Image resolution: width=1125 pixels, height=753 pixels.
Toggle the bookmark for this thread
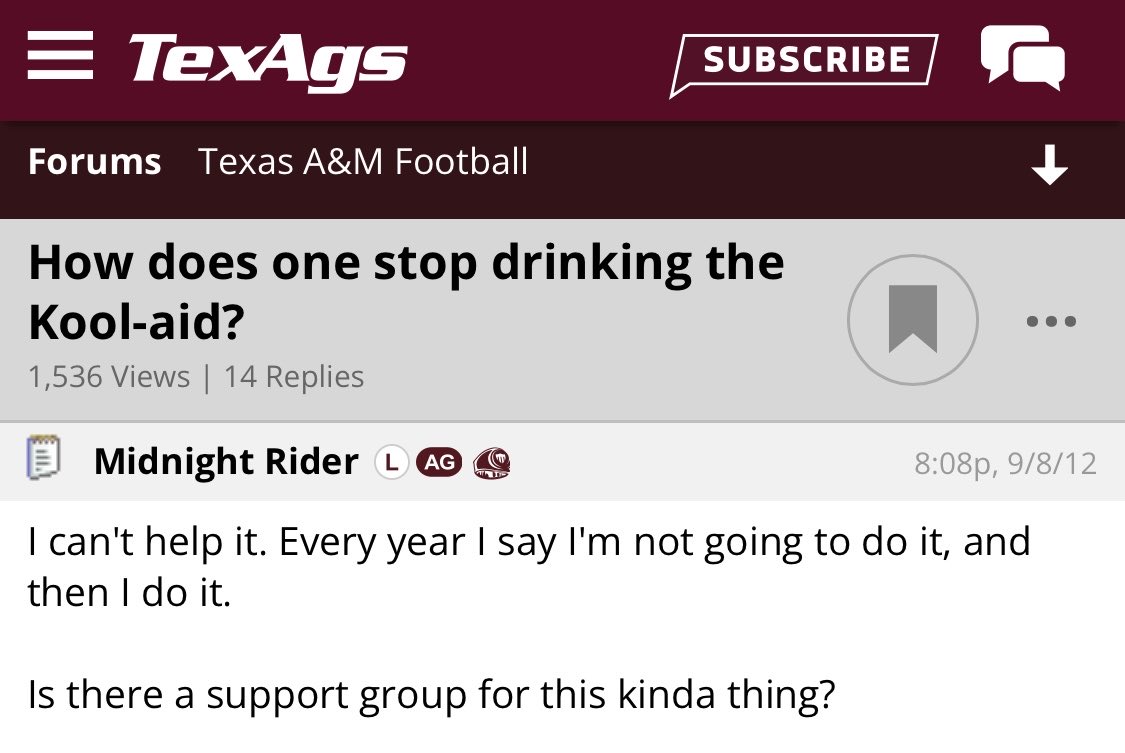point(913,320)
